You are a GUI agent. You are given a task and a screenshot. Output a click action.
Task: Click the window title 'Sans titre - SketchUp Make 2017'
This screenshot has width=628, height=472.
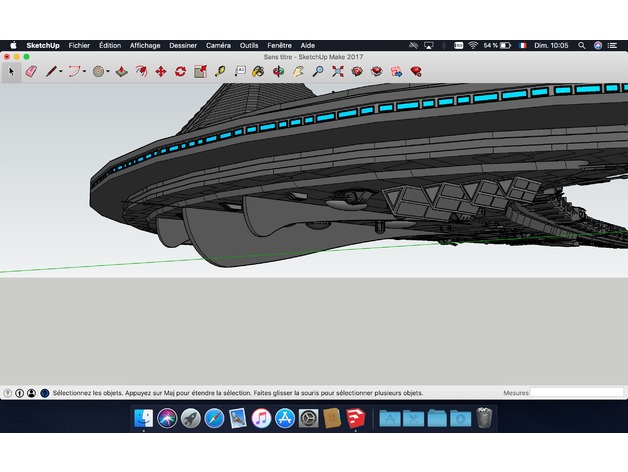tap(313, 57)
